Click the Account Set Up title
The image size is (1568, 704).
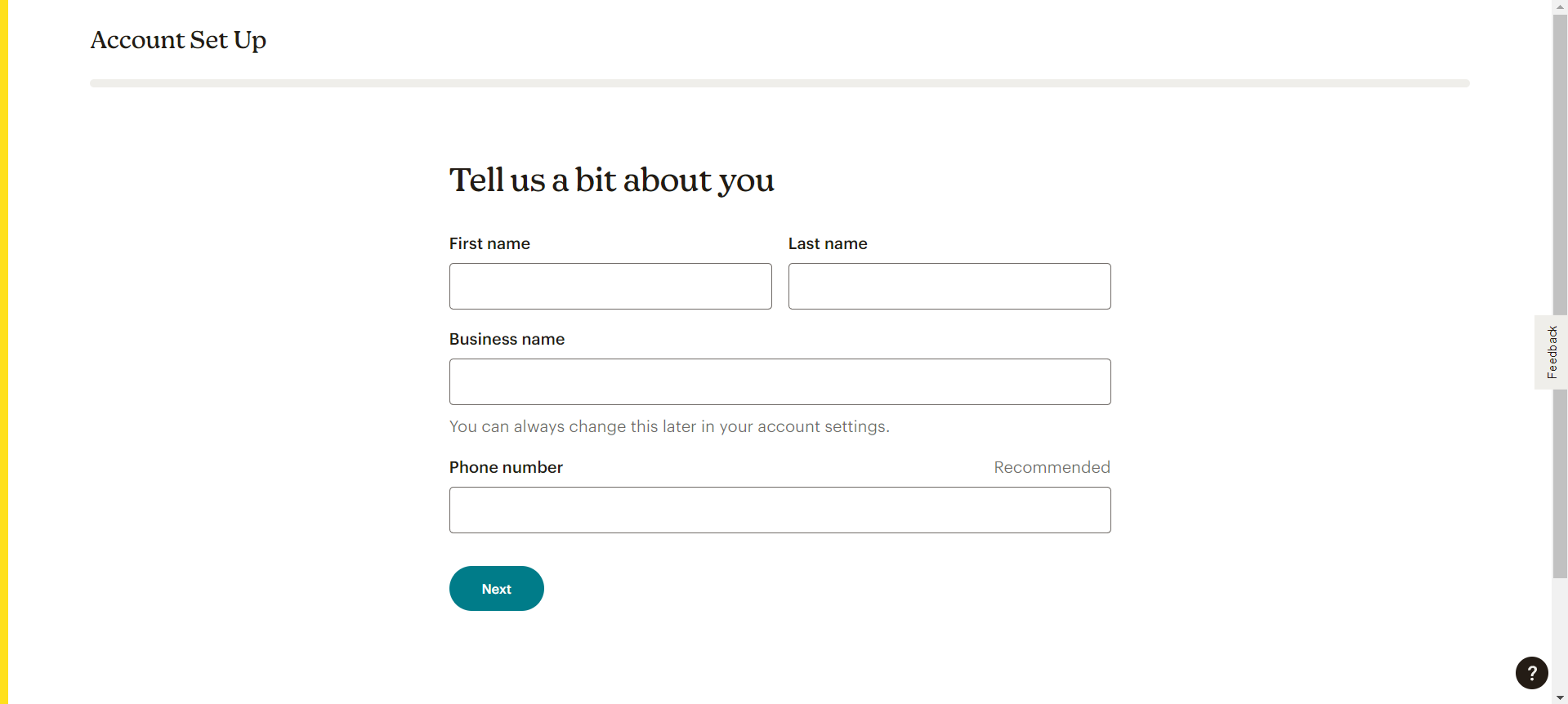[x=178, y=40]
